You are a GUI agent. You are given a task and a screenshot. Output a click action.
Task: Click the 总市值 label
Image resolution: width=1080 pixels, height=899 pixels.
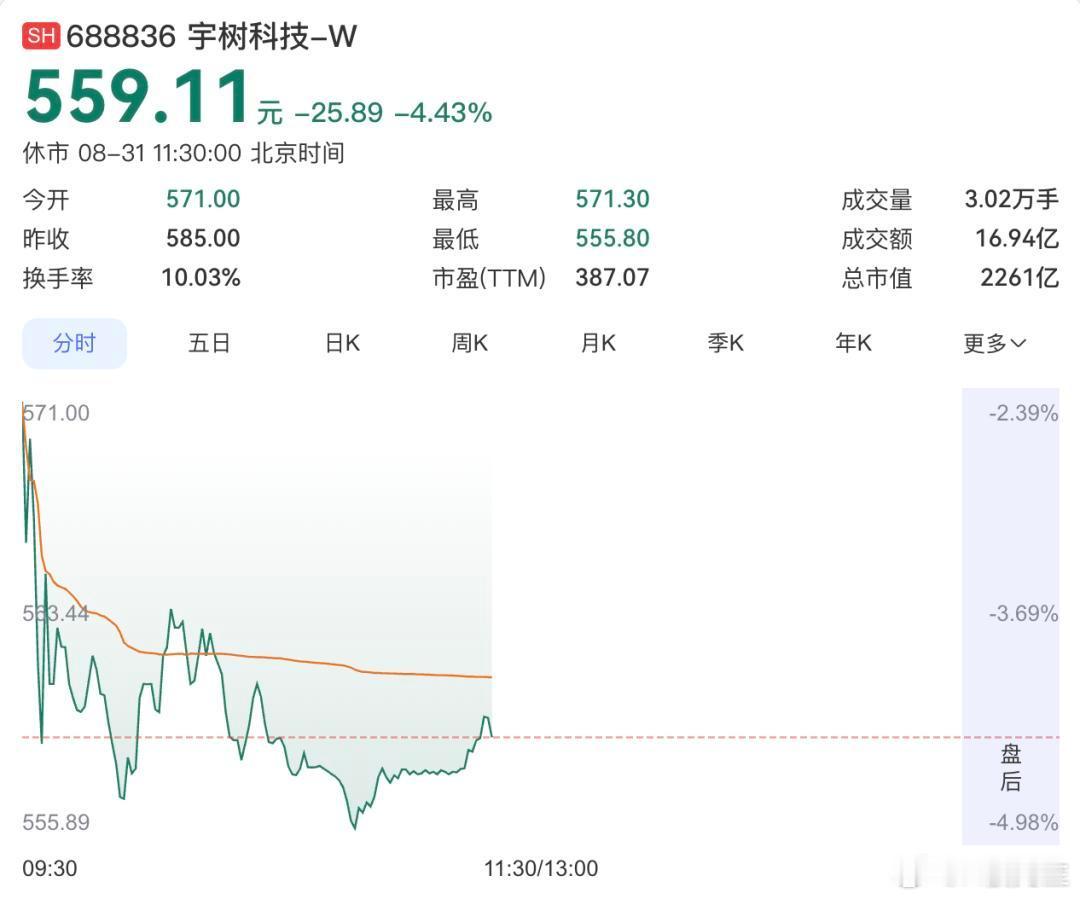click(877, 278)
